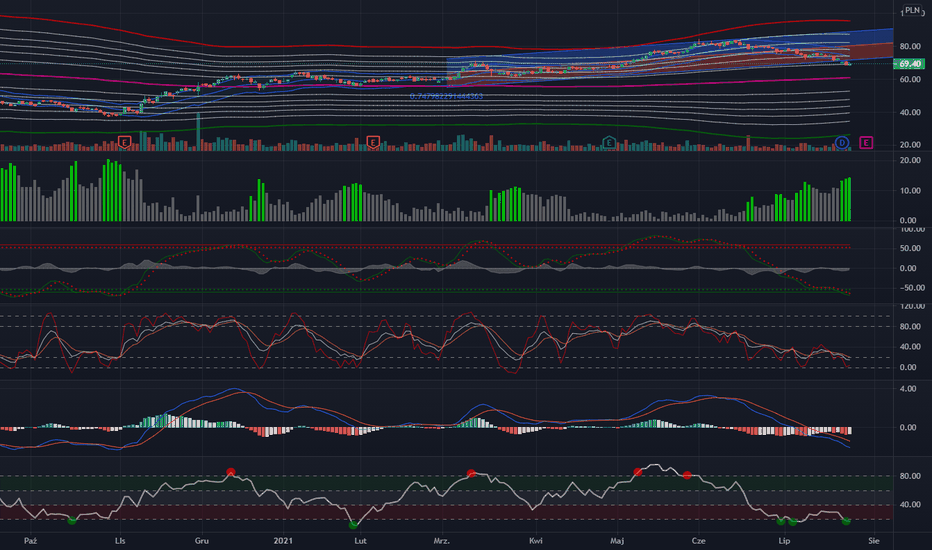Open the blue dividend D marker
This screenshot has height=550, width=932.
coord(842,143)
